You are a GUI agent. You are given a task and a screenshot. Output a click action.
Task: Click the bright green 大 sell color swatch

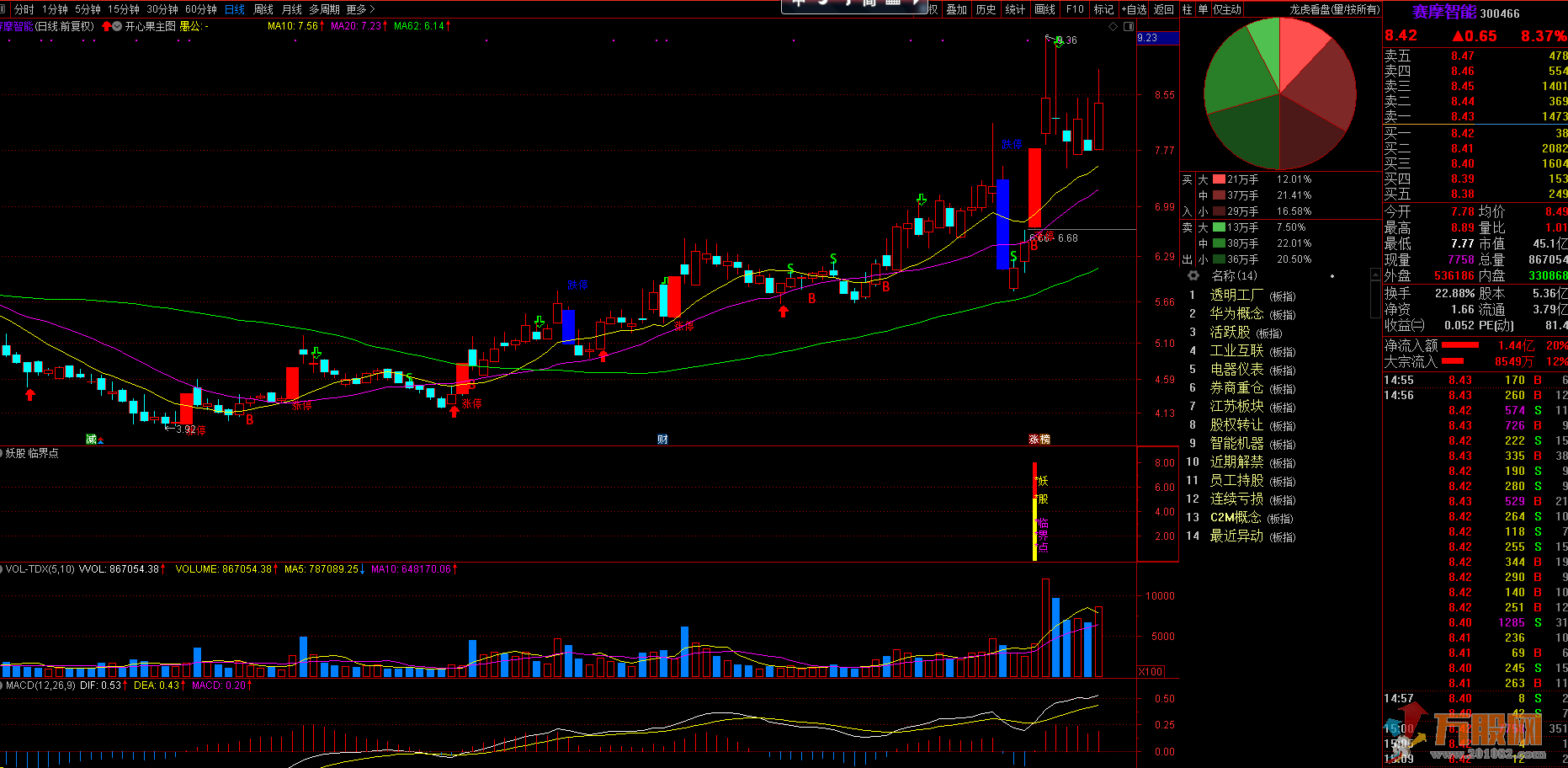[x=1219, y=227]
